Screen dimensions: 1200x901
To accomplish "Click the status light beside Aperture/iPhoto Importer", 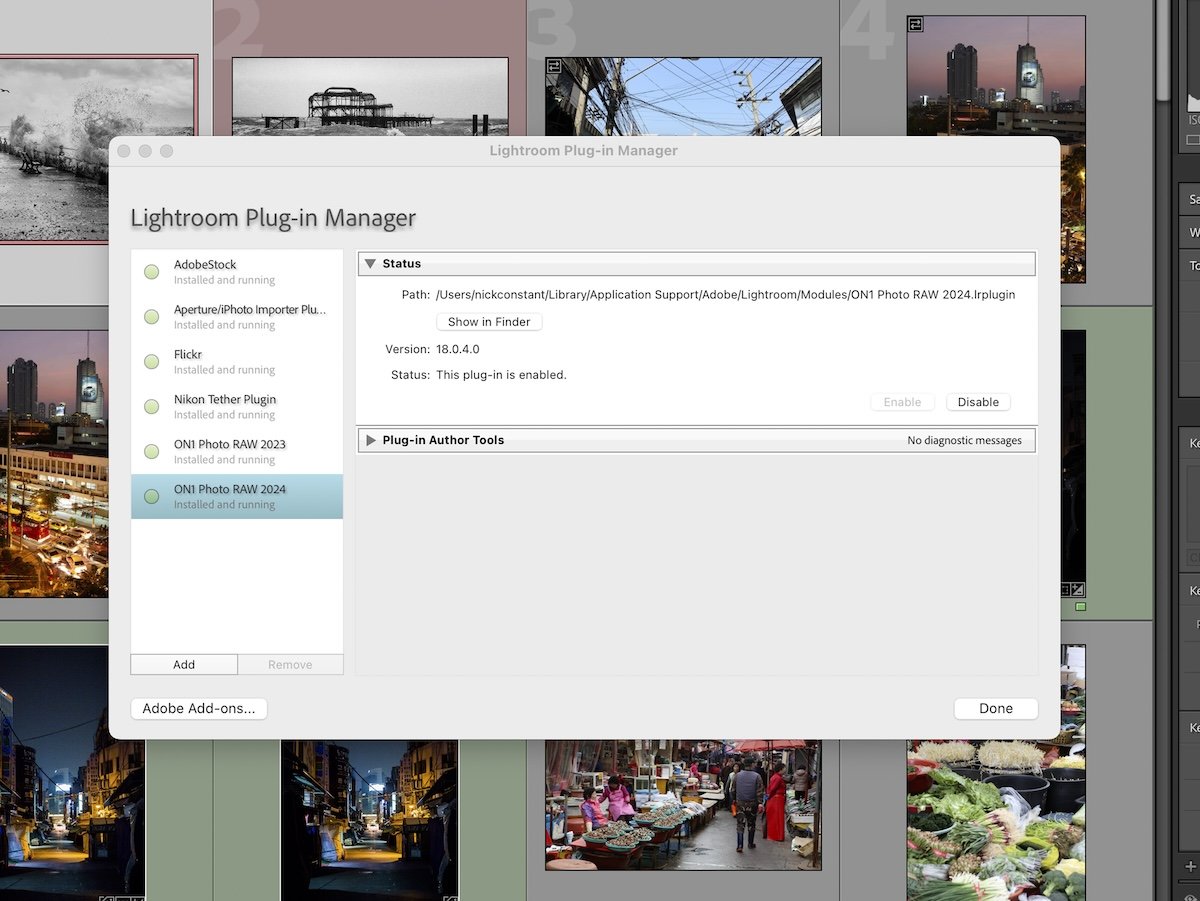I will pos(151,316).
